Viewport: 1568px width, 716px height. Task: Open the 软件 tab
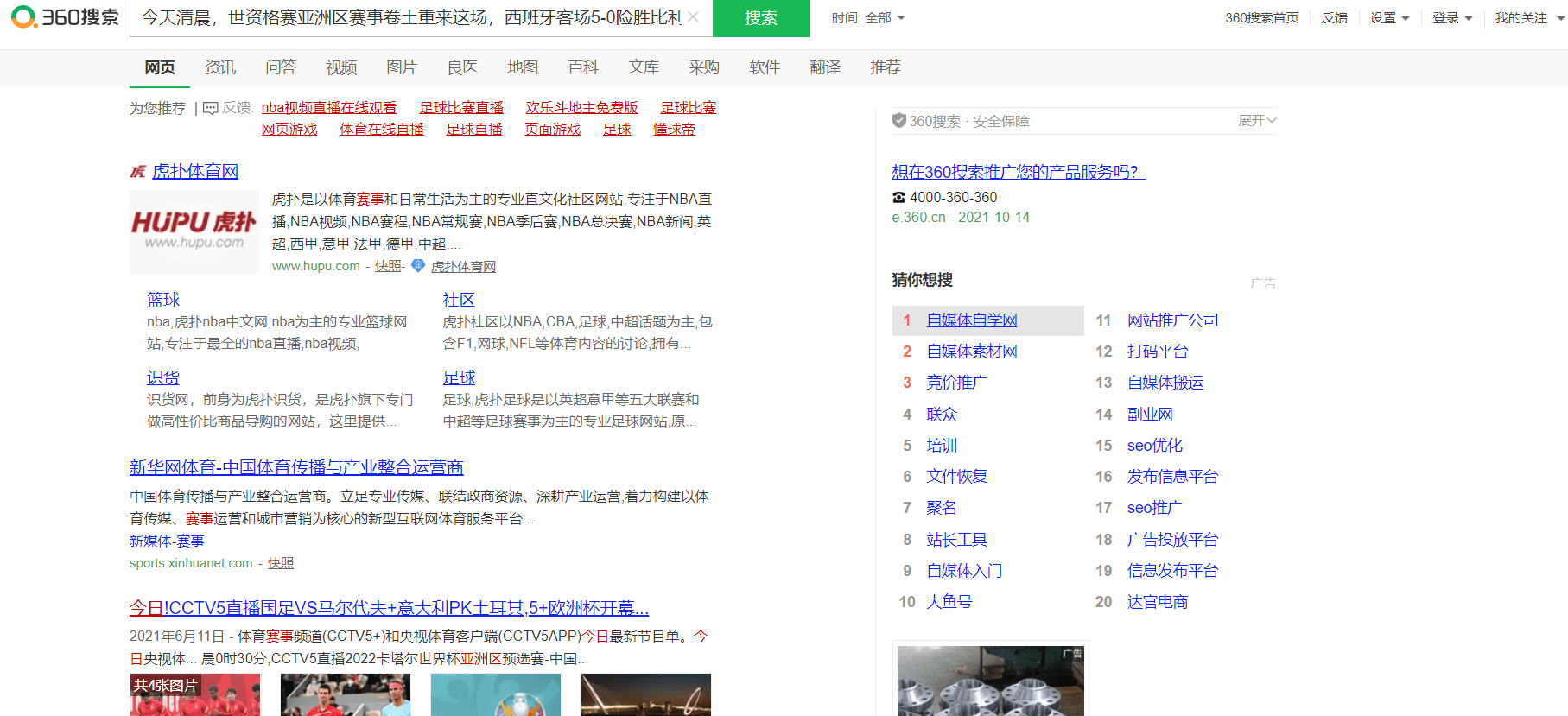765,67
